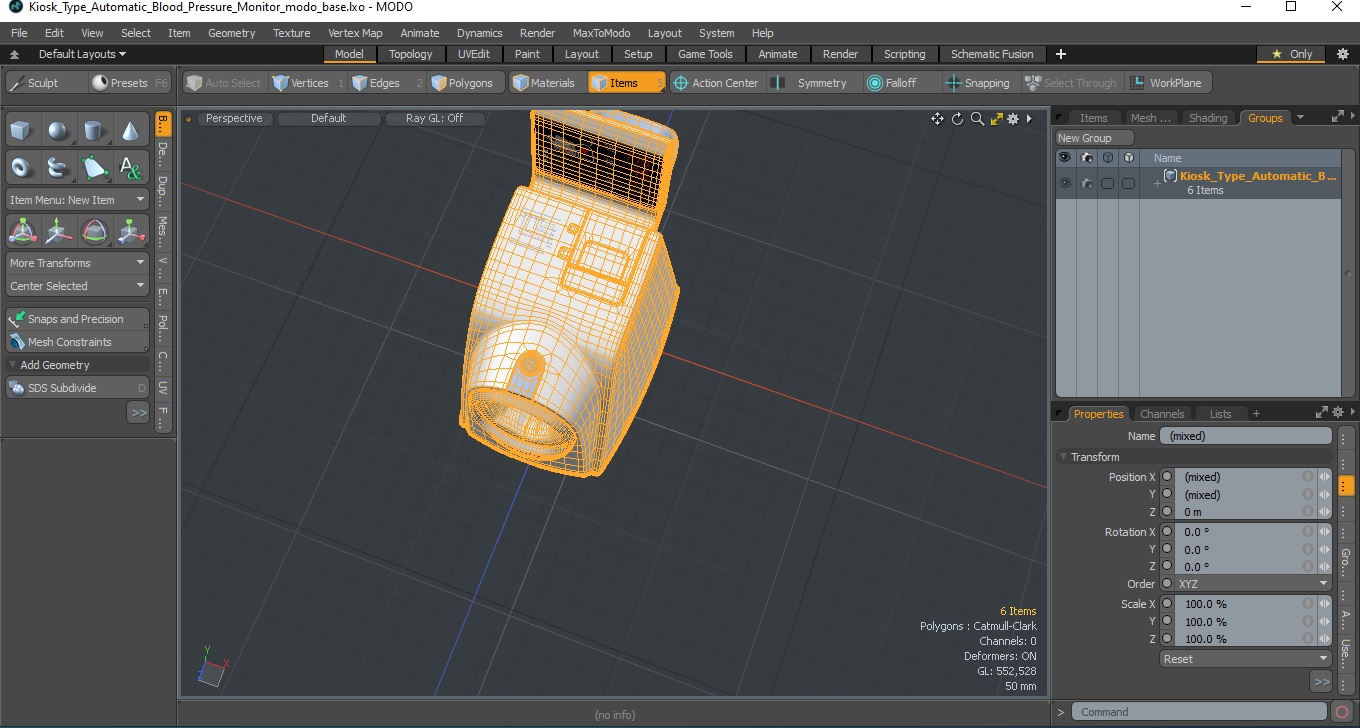The height and width of the screenshot is (728, 1360).
Task: Select the spiral Tube tool
Action: pos(59,167)
